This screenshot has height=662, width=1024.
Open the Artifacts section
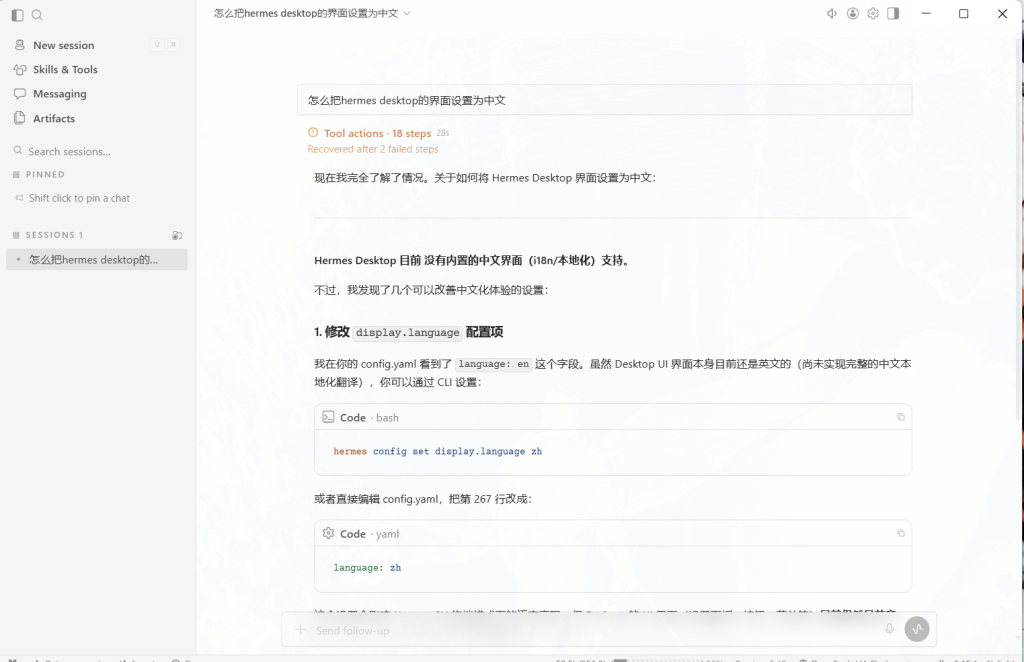click(97, 118)
